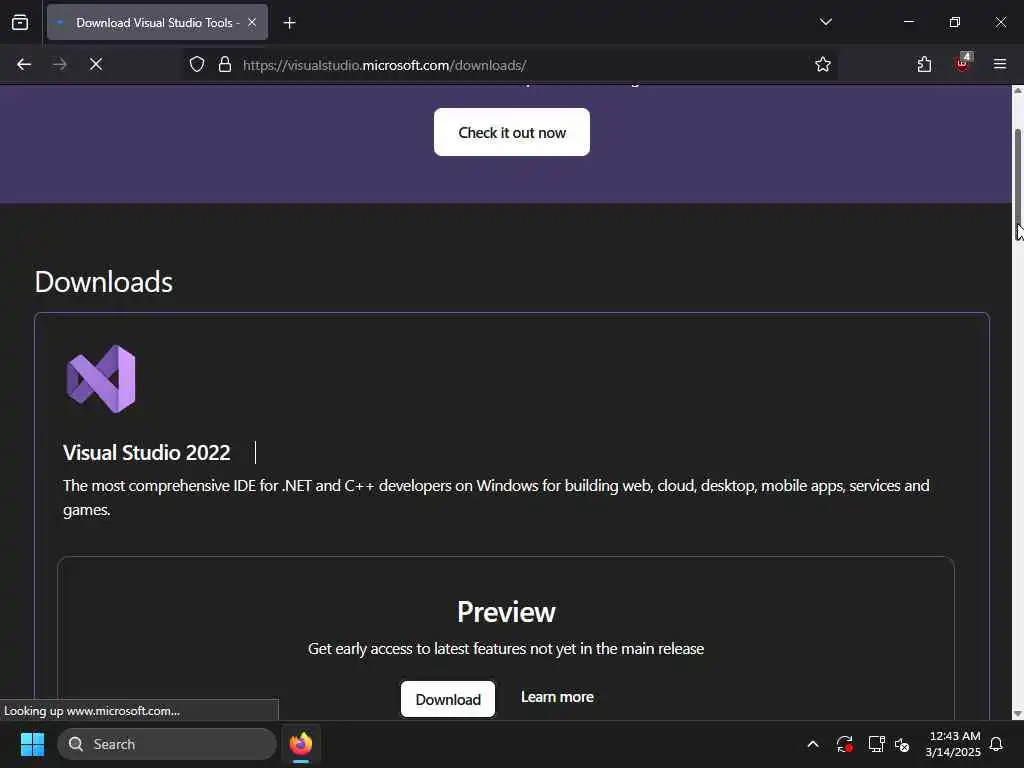Image resolution: width=1024 pixels, height=768 pixels.
Task: Click the forward navigation arrow
Action: [x=60, y=65]
